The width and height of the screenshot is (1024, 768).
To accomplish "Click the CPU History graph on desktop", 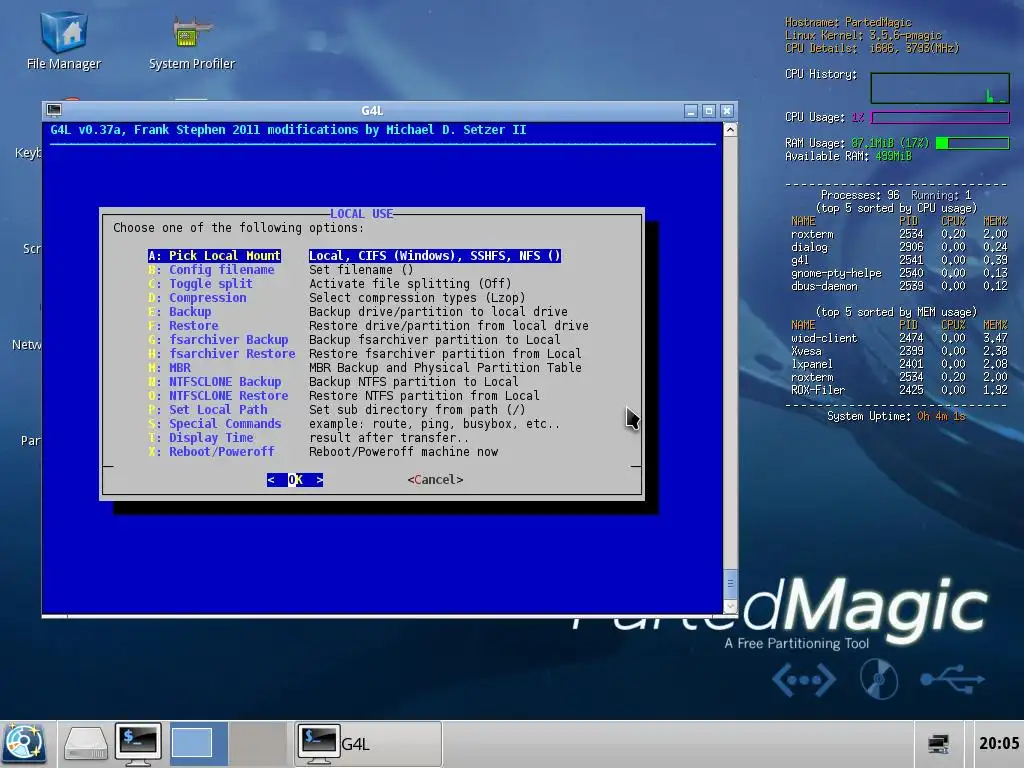I will pos(940,88).
